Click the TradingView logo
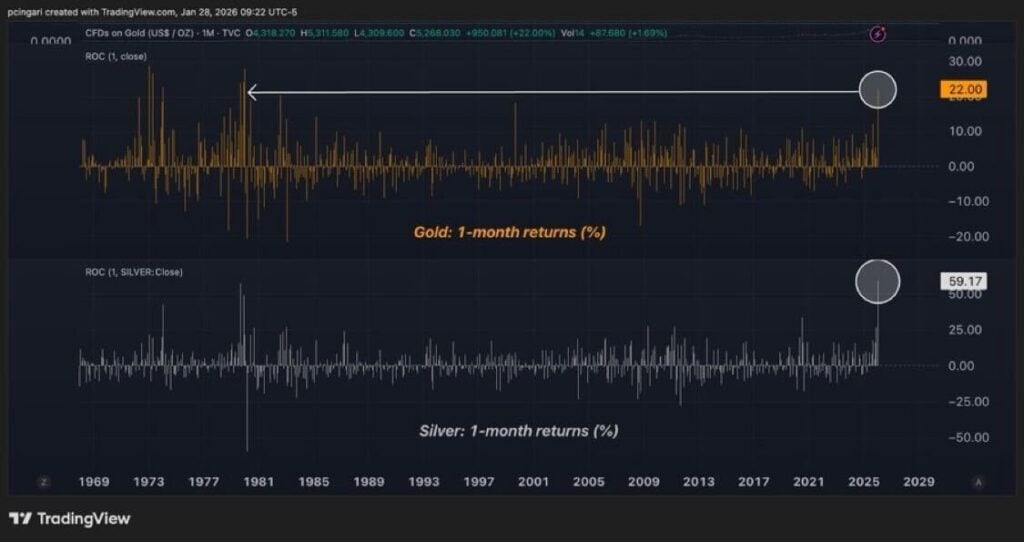Image resolution: width=1024 pixels, height=542 pixels. [70, 518]
